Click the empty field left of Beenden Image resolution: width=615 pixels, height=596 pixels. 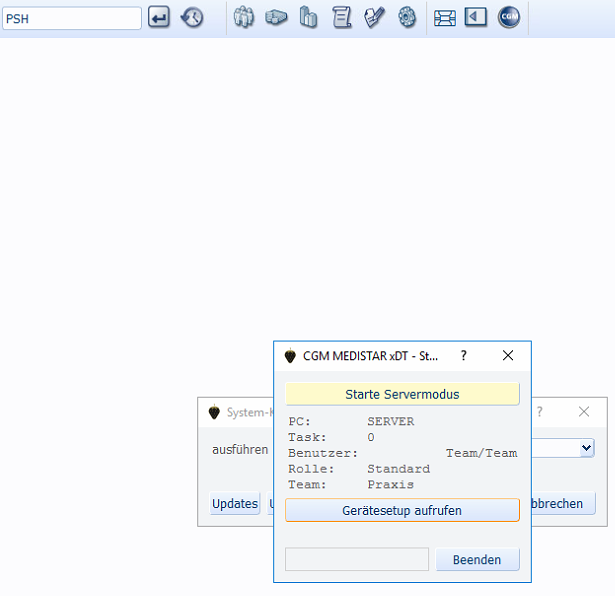tap(356, 560)
